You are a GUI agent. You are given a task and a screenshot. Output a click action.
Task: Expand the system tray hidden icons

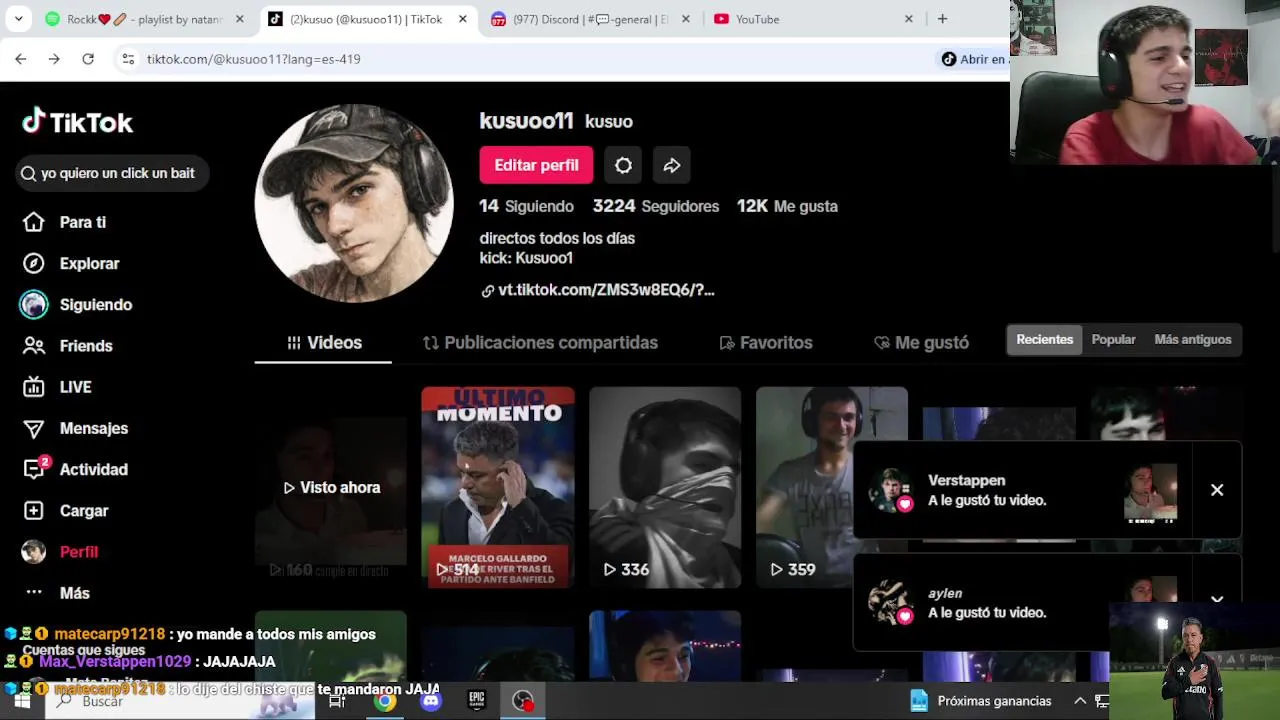[1080, 701]
